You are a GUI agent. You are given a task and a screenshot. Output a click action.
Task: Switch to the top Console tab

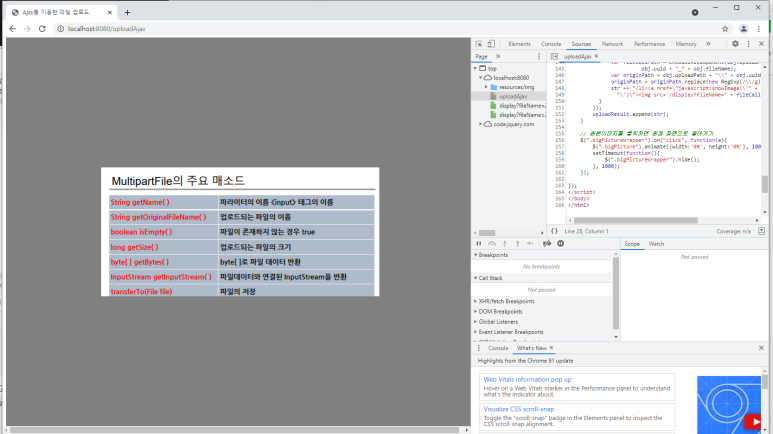(x=551, y=44)
